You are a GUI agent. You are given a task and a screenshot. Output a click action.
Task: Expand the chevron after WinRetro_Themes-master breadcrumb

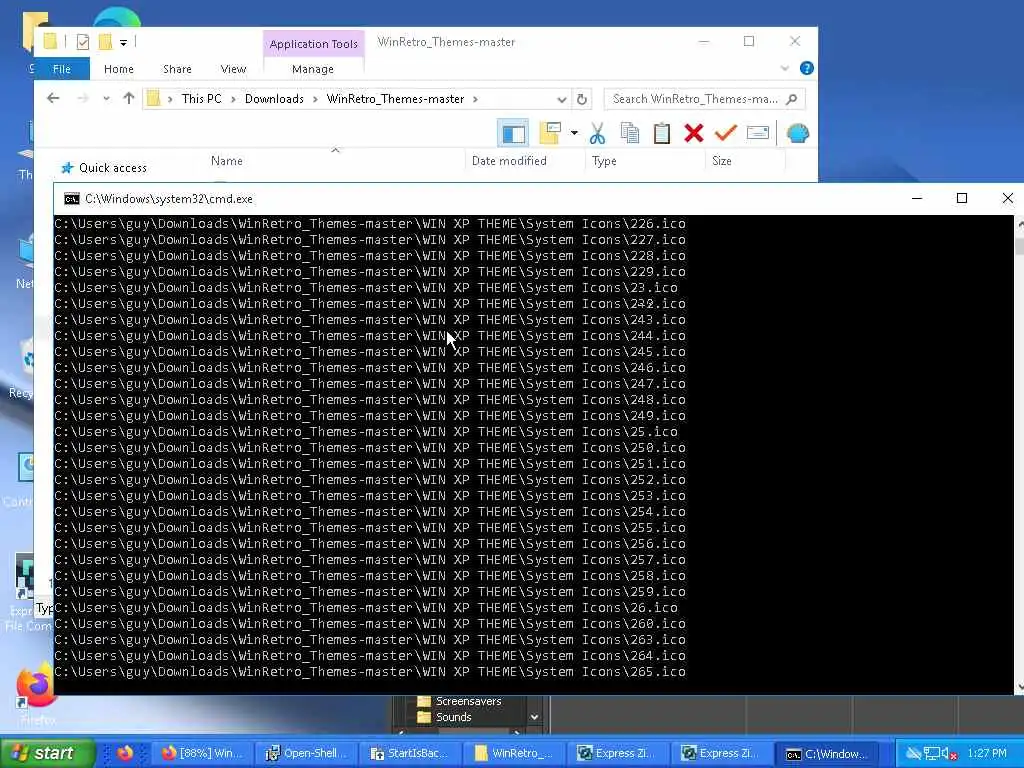click(x=475, y=99)
